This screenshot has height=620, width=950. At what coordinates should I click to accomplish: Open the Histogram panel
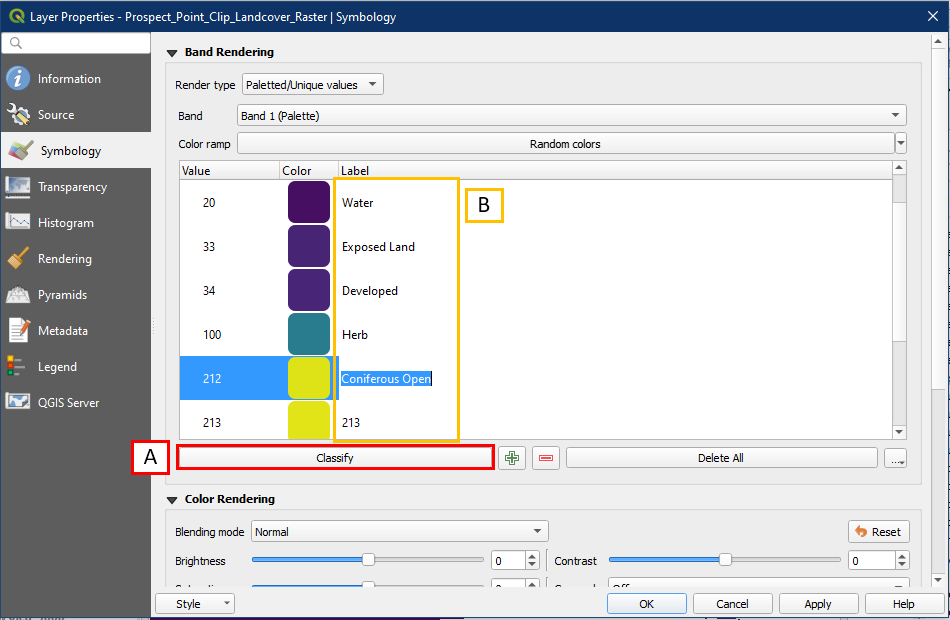coord(65,223)
